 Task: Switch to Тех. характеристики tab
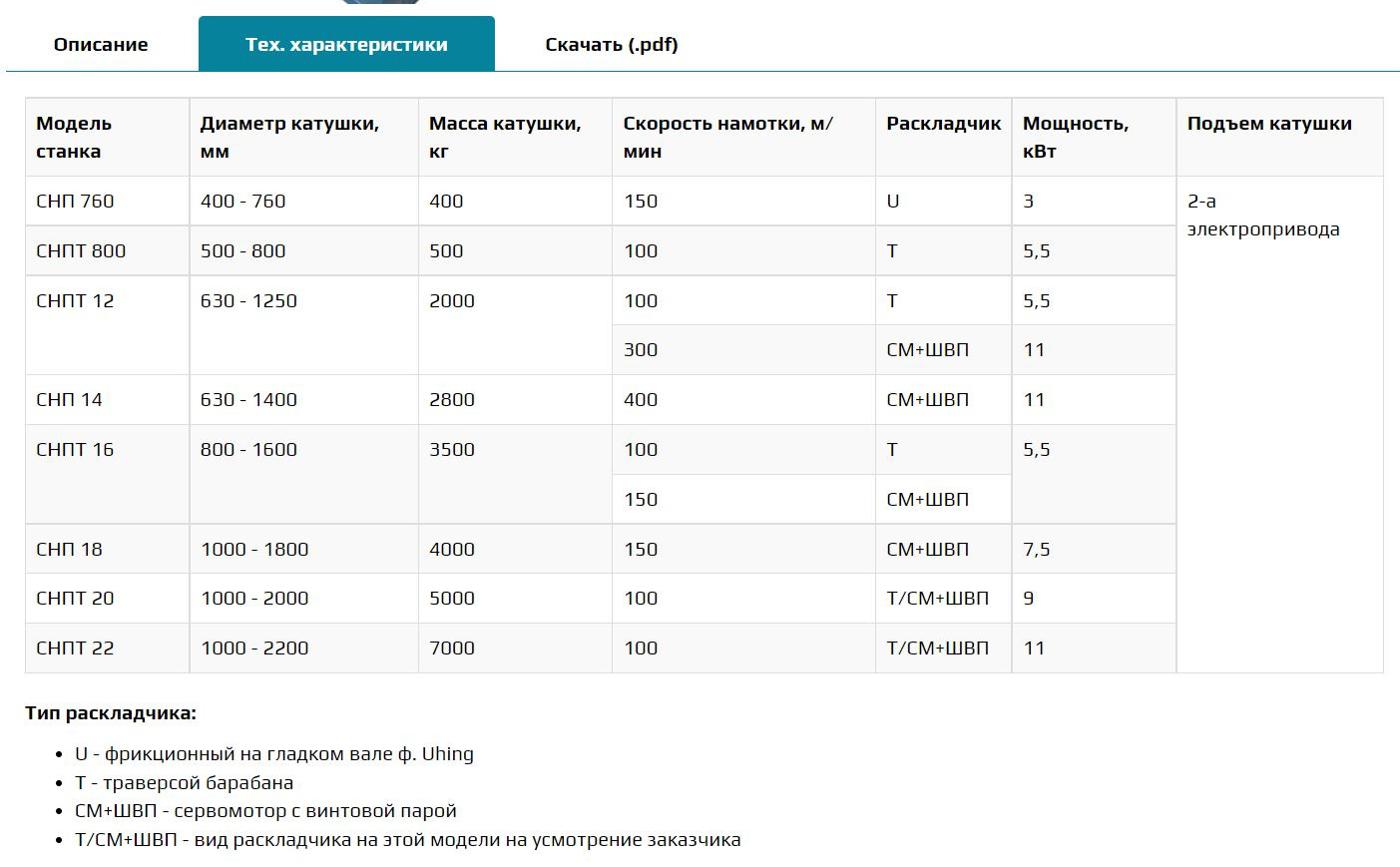coord(346,45)
